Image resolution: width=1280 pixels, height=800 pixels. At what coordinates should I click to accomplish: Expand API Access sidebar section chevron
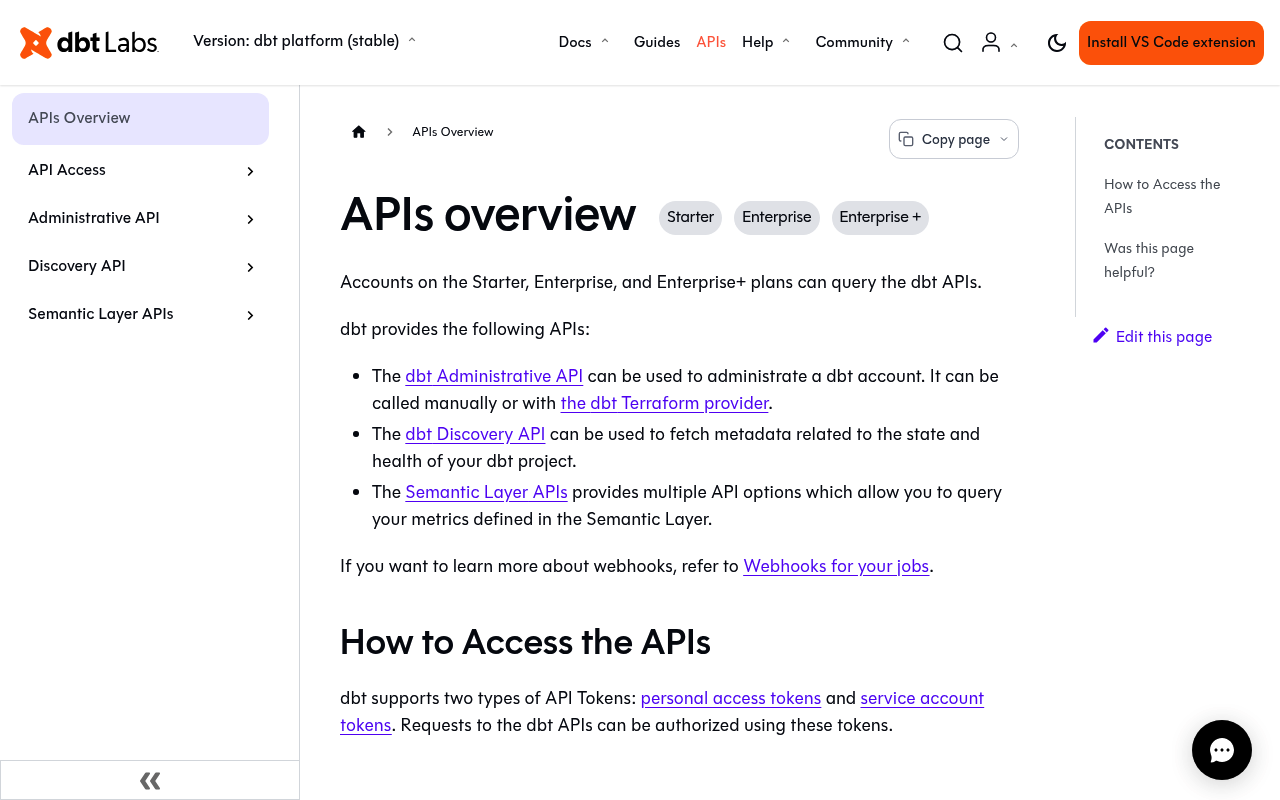coord(250,171)
